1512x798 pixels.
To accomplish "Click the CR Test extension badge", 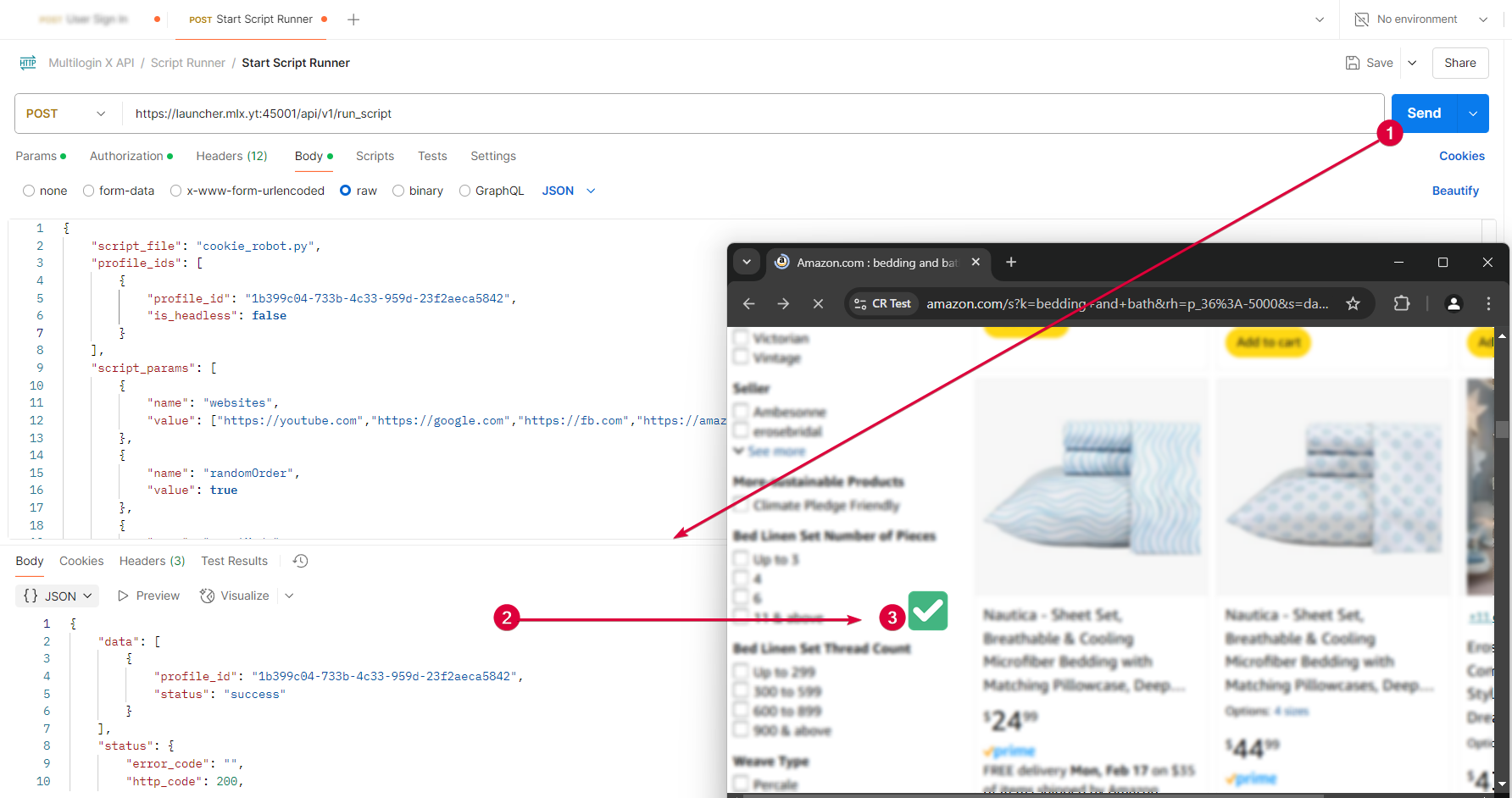I will click(881, 303).
